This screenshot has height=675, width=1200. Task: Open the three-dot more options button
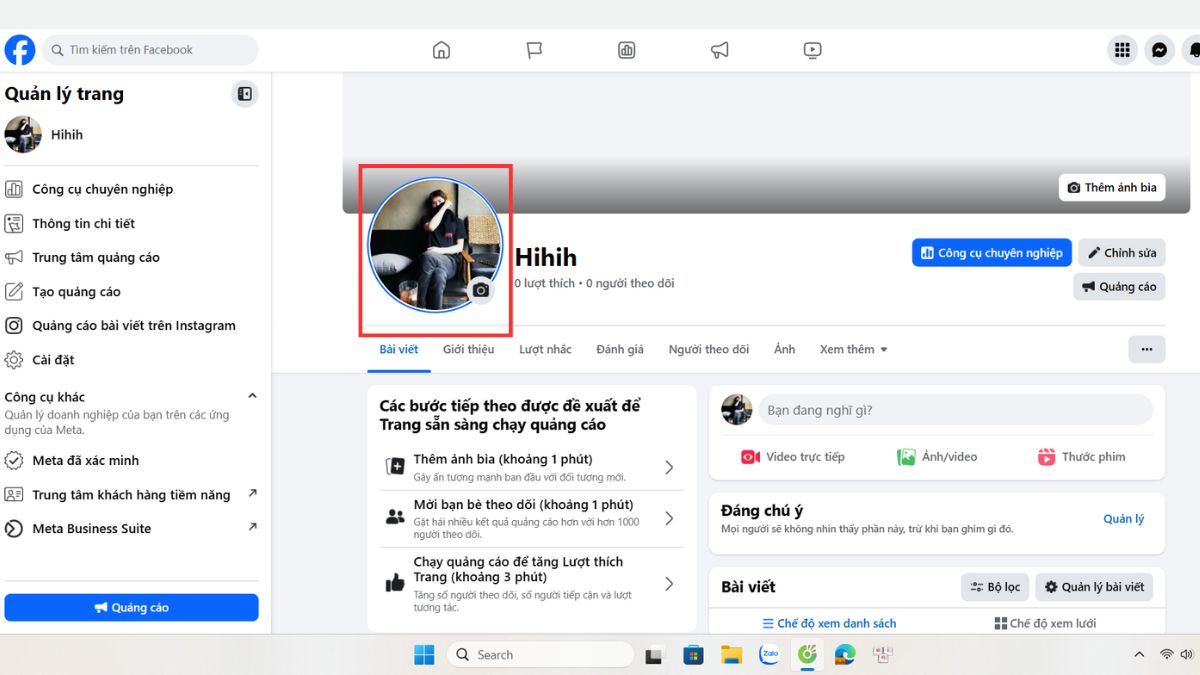pos(1146,349)
